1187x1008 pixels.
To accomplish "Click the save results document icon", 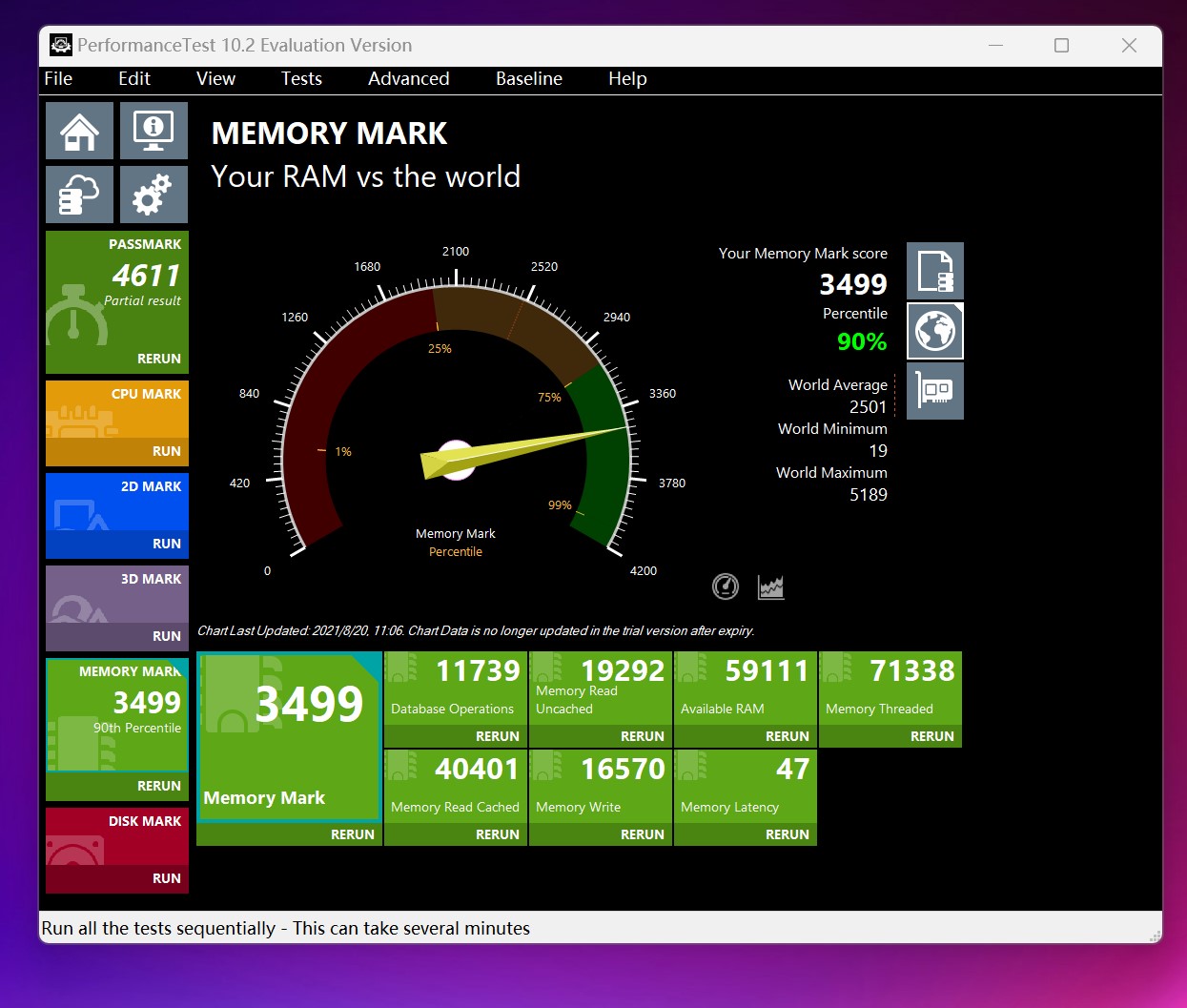I will 934,271.
